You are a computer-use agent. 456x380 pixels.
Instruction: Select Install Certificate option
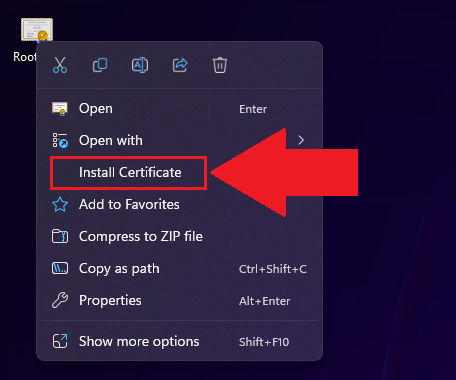130,172
